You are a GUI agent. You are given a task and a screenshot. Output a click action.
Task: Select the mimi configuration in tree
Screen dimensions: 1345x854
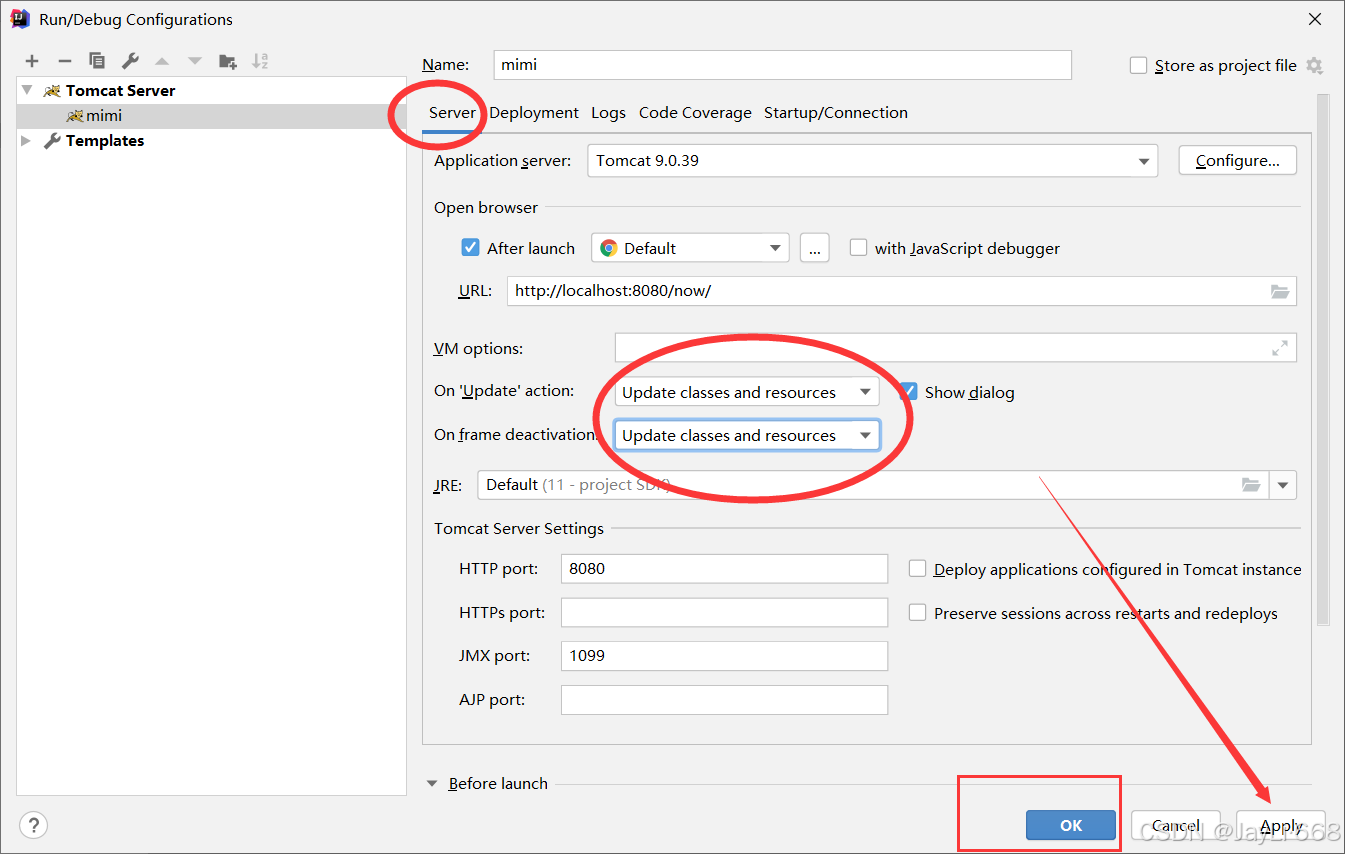click(212, 116)
